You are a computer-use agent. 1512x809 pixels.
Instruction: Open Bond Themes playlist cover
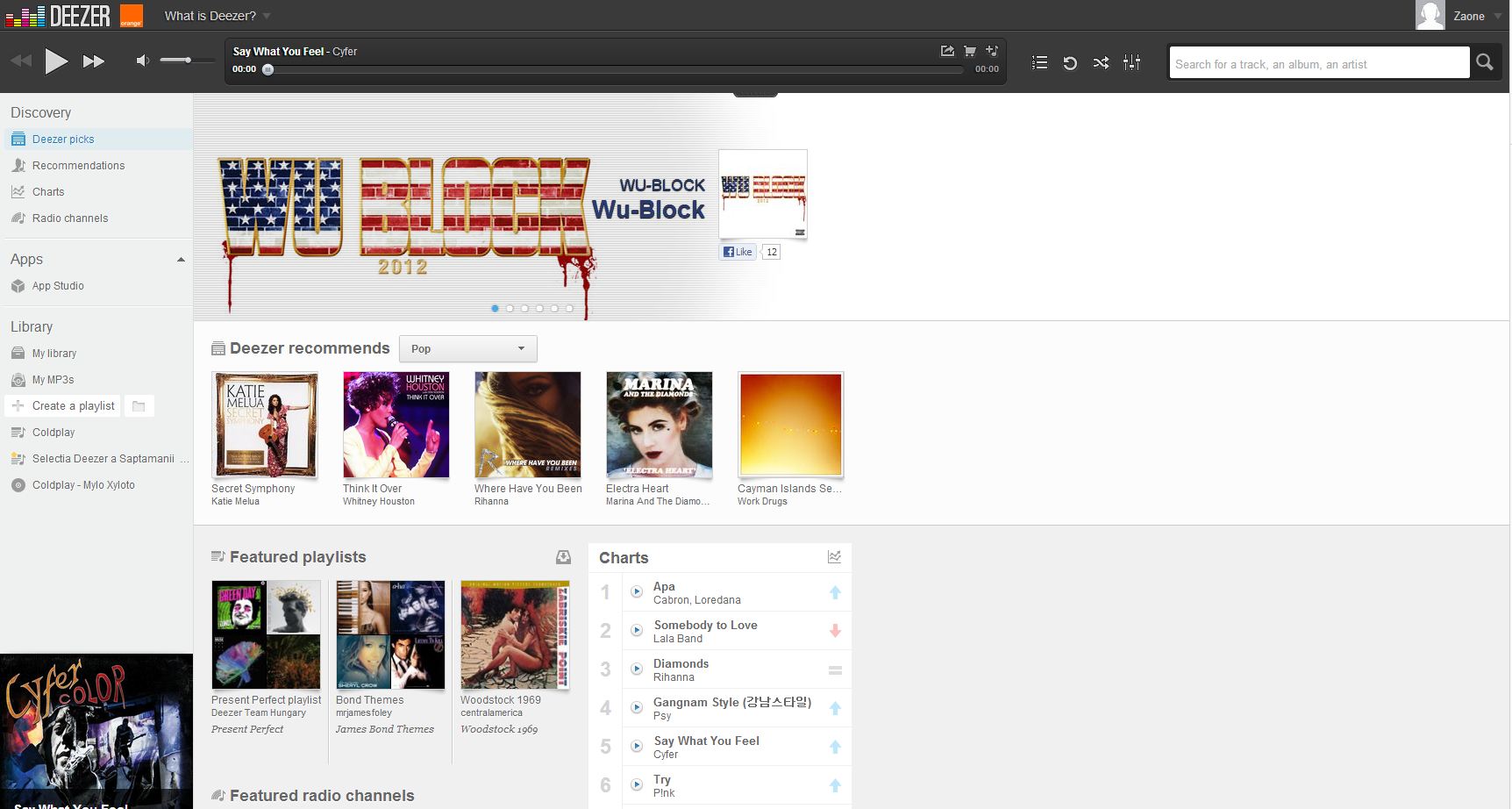(390, 634)
